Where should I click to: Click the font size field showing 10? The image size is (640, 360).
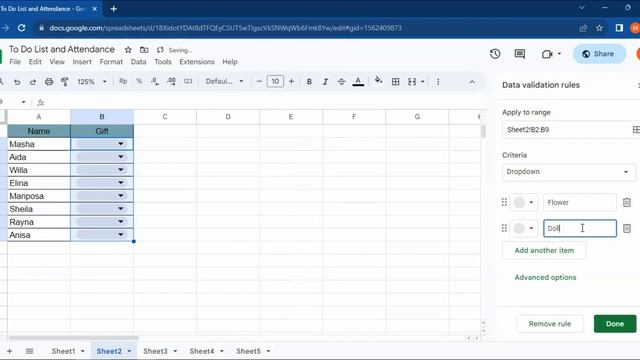click(x=275, y=82)
